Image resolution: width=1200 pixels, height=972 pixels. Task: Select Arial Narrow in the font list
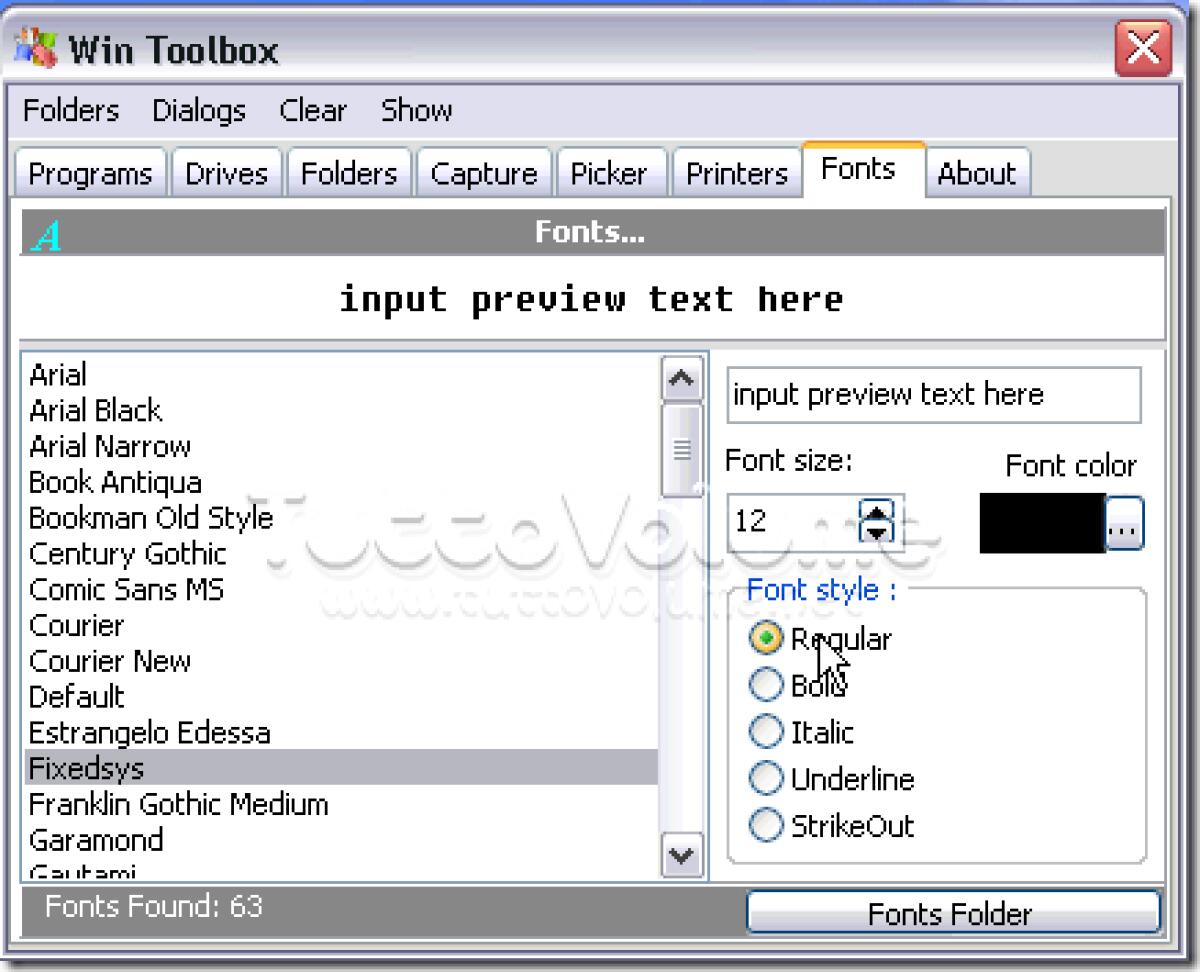(x=340, y=446)
